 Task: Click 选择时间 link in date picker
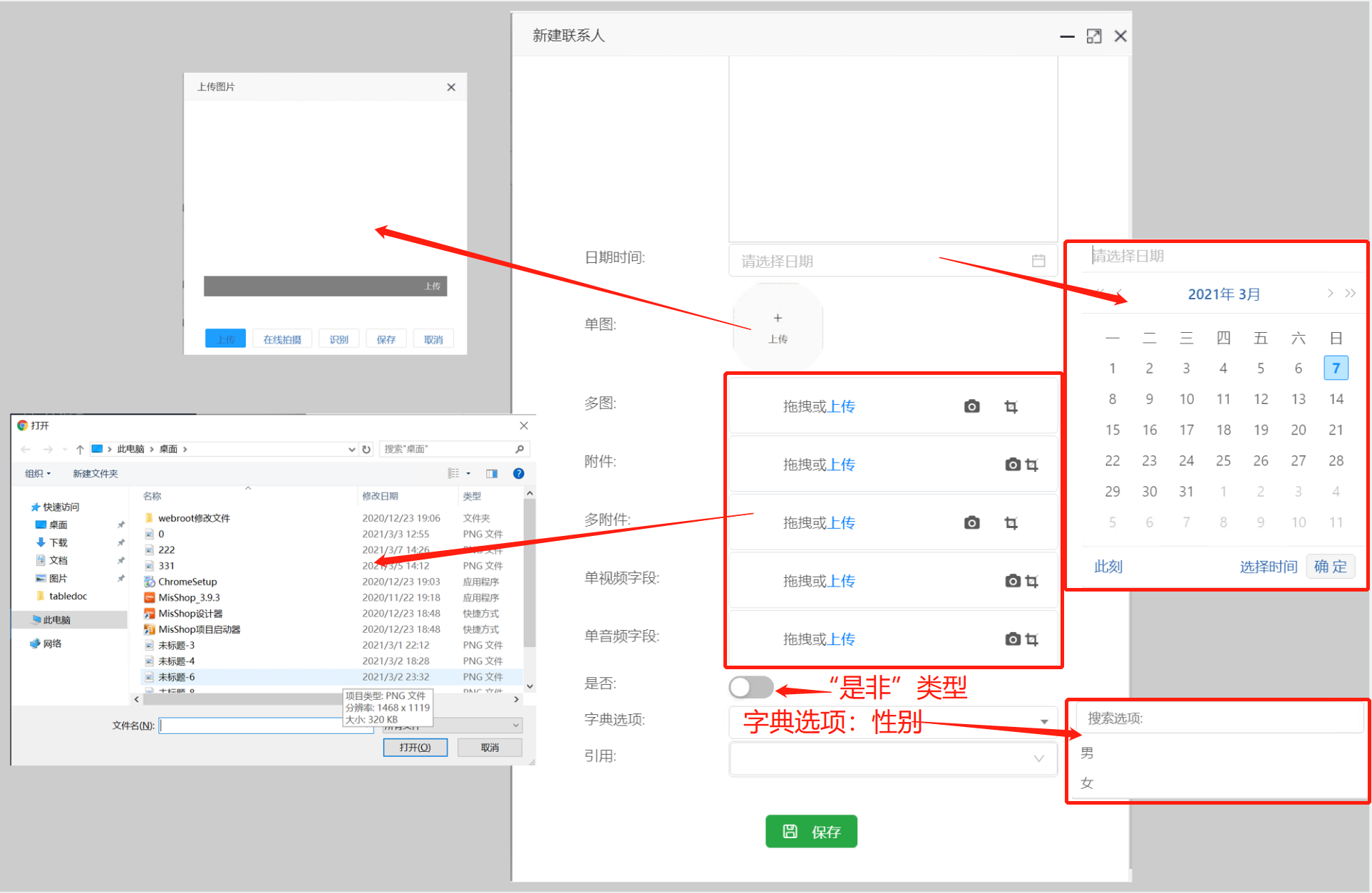(1268, 567)
